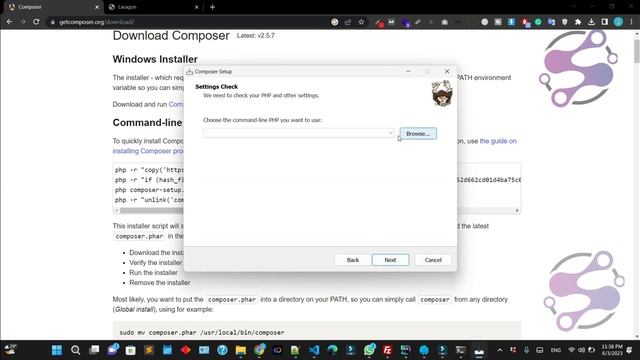
Task: Toggle the Chrome side panel icon
Action: [604, 22]
